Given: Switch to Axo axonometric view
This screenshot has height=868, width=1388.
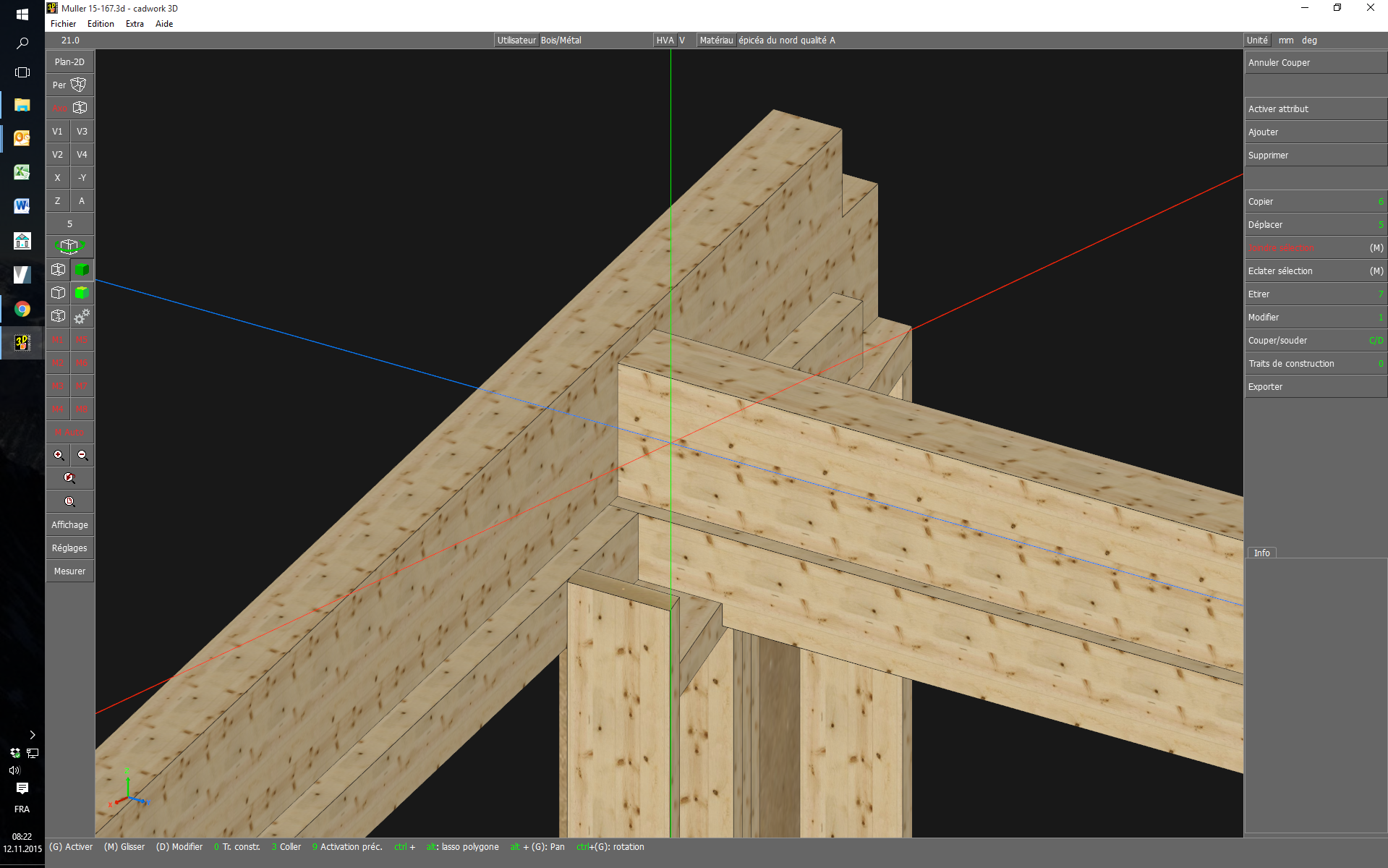Looking at the screenshot, I should click(x=69, y=108).
